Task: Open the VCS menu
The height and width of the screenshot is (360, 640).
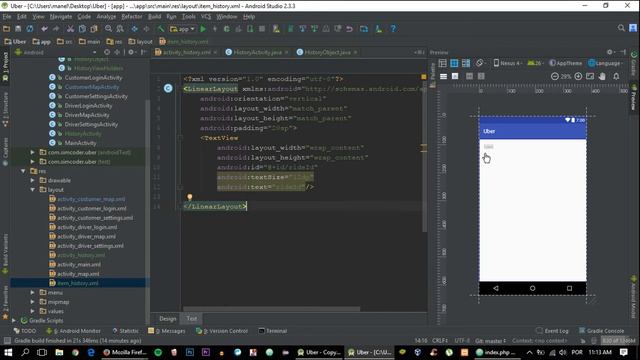Action: tap(206, 17)
